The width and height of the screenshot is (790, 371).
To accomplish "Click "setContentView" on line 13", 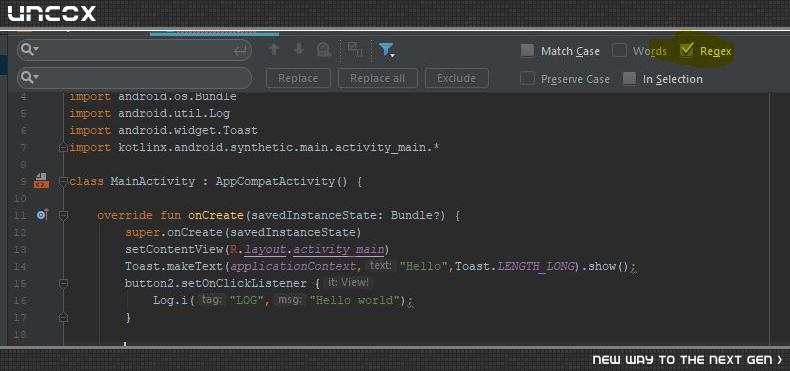I will click(x=174, y=250).
